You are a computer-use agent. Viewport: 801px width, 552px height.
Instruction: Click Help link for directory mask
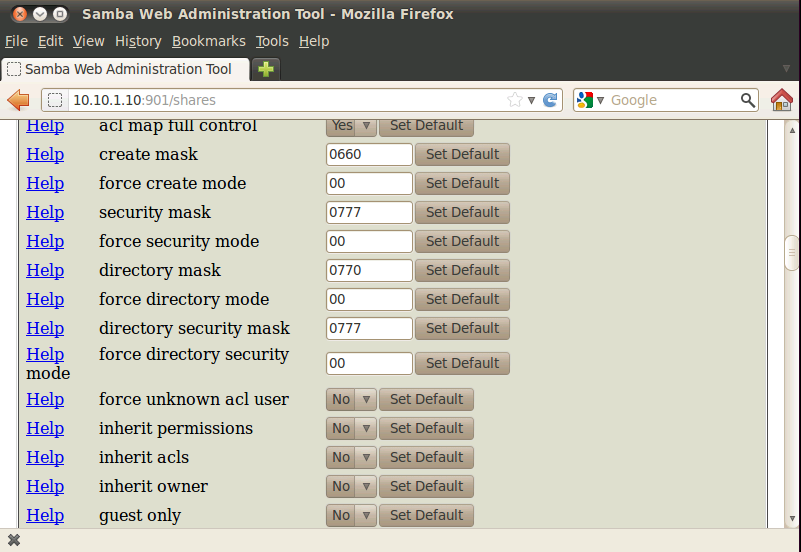pyautogui.click(x=45, y=270)
